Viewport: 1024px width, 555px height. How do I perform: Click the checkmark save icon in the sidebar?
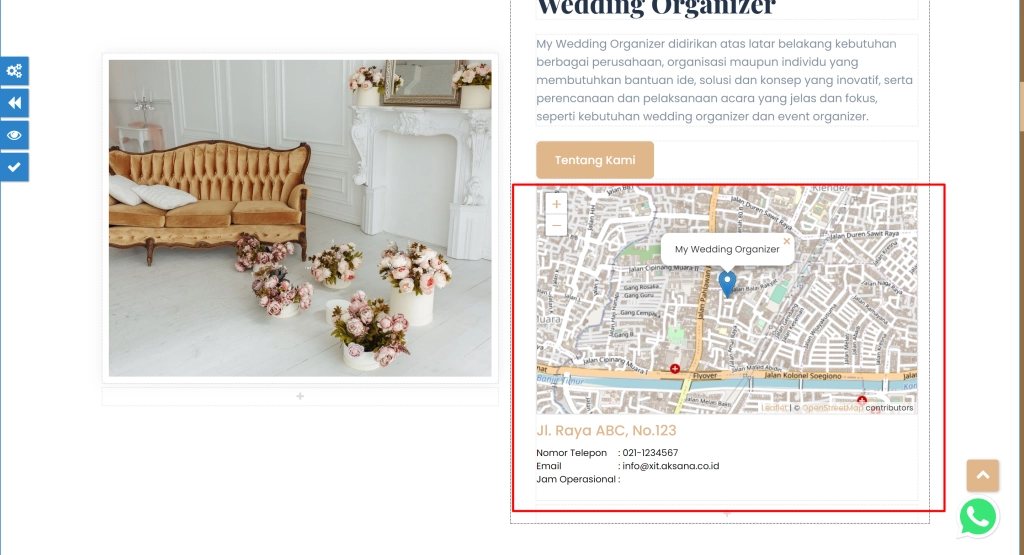pos(14,167)
